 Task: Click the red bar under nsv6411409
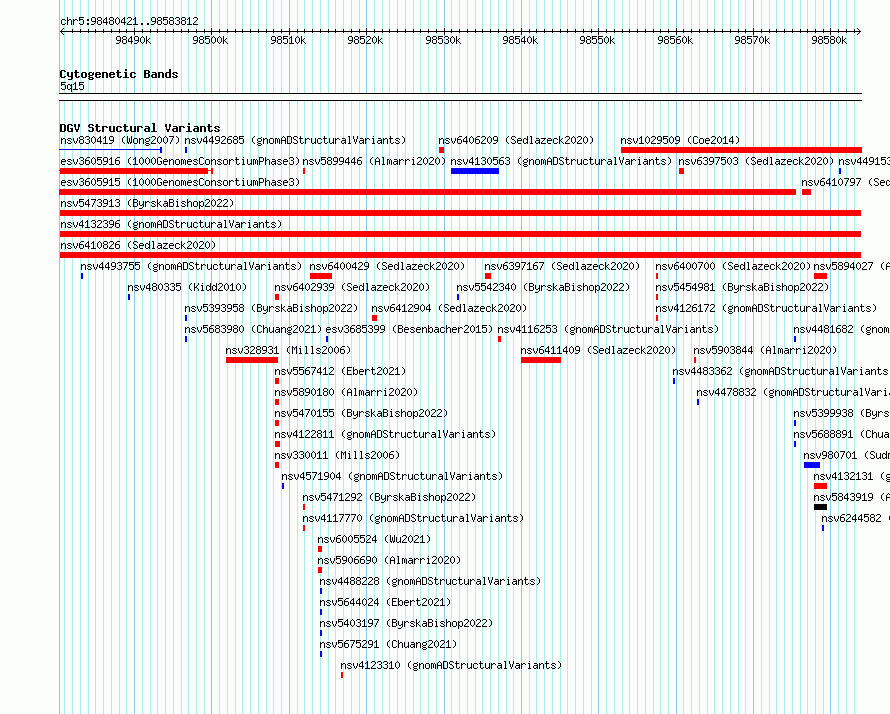pos(541,360)
